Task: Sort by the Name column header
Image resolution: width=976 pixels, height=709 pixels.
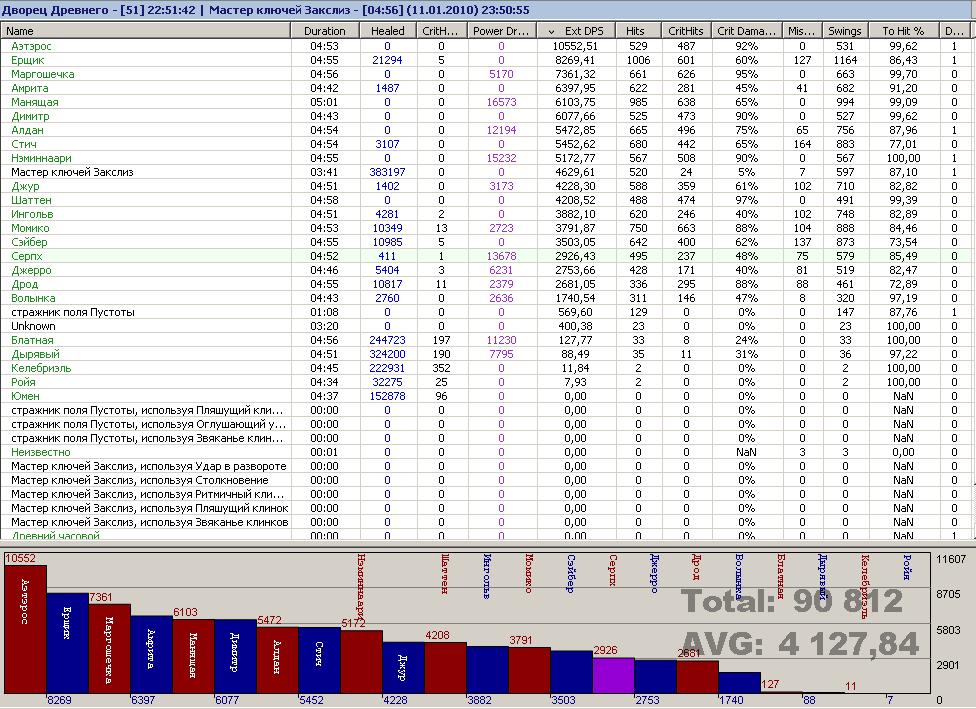Action: pos(146,31)
